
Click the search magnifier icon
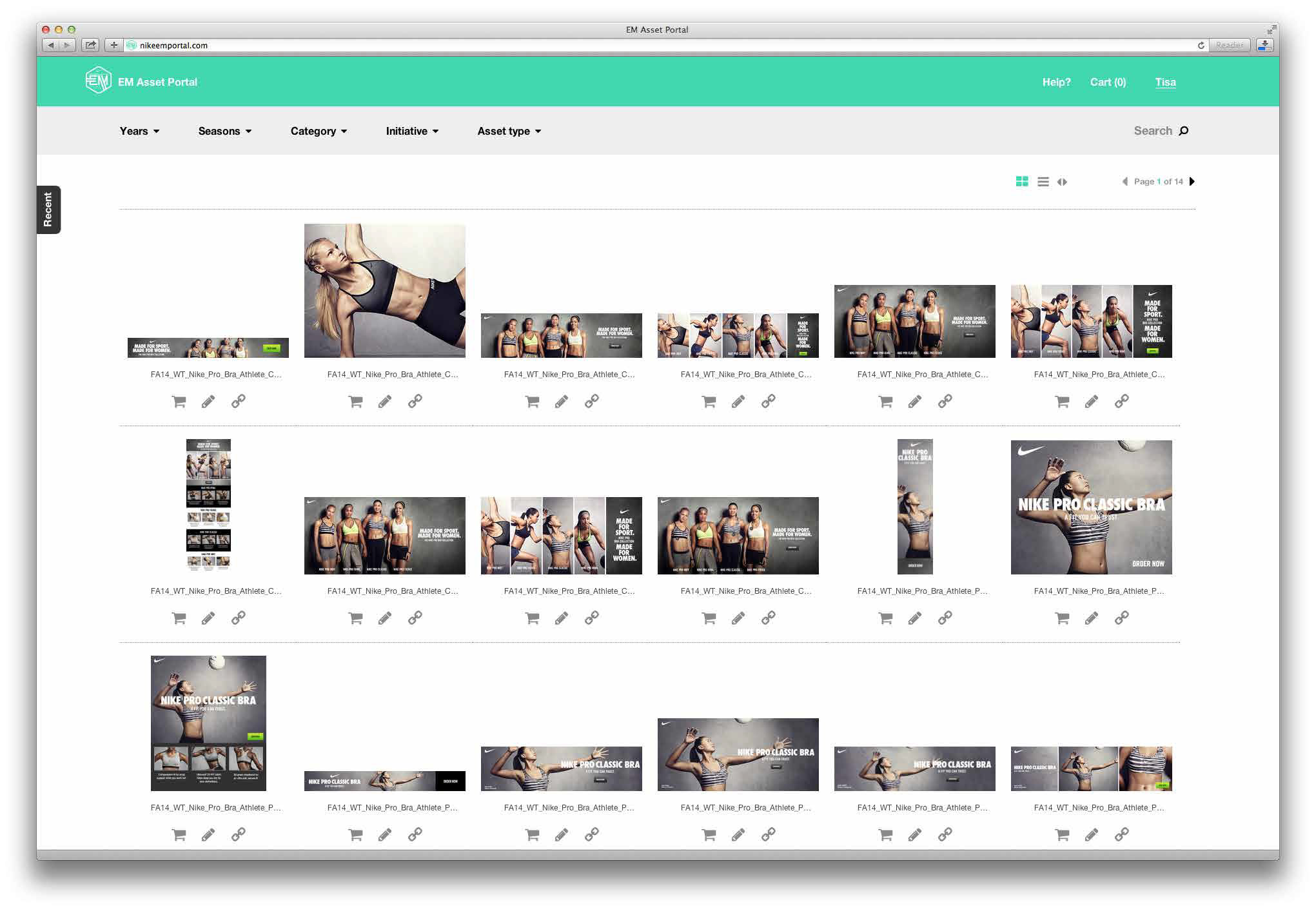click(1184, 131)
